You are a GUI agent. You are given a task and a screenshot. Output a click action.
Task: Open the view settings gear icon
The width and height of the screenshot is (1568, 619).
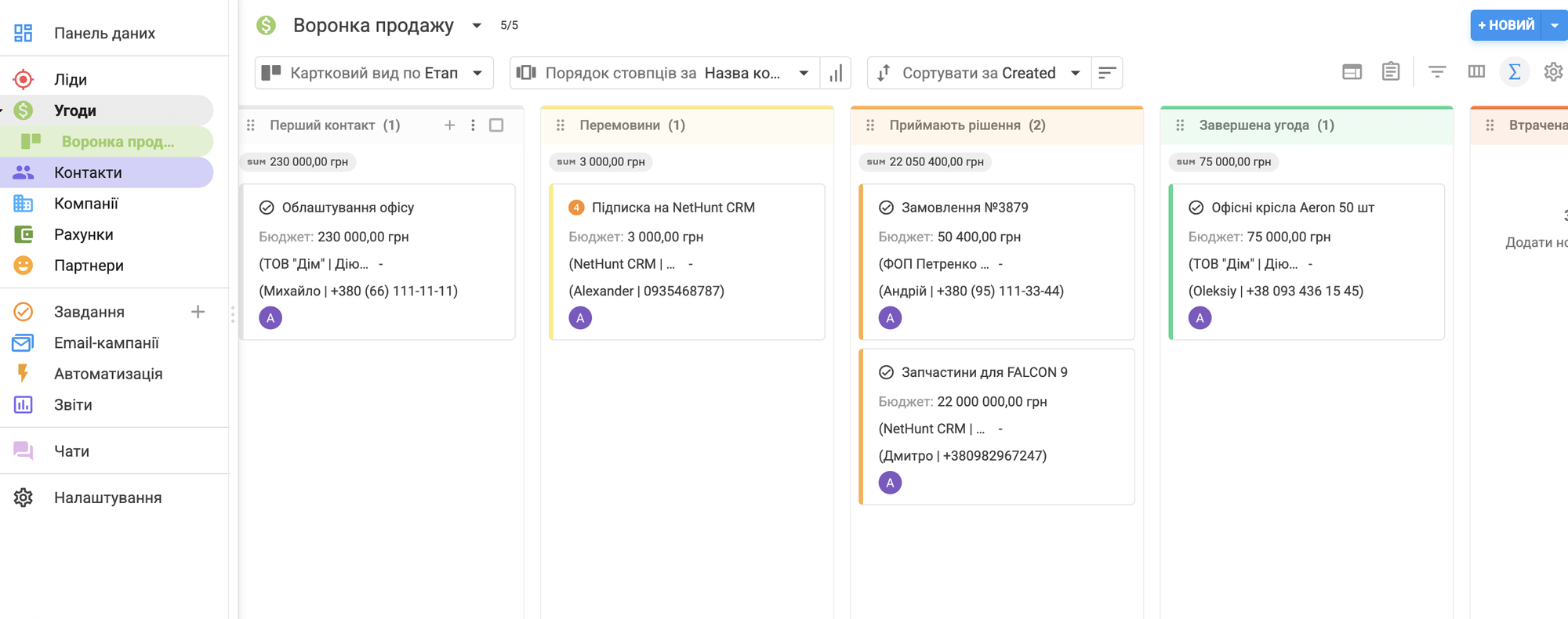[1552, 72]
